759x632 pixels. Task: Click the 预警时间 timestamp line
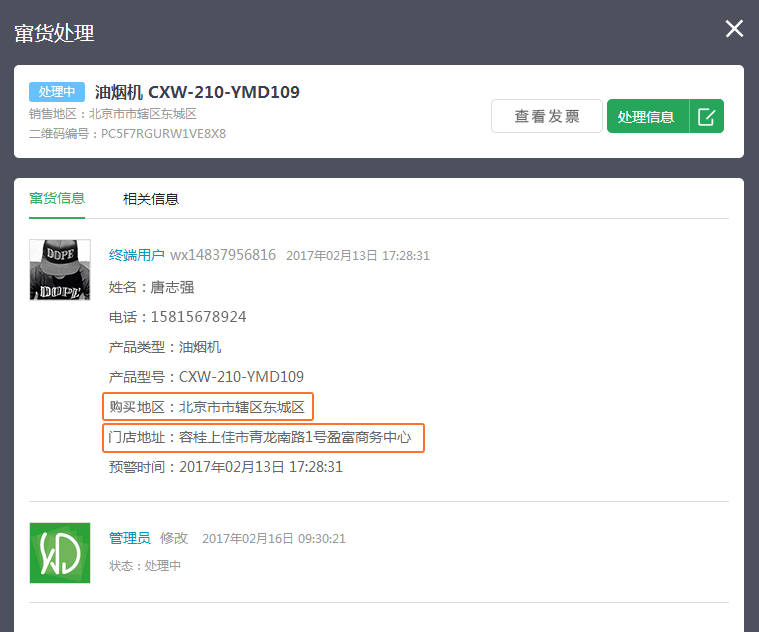pos(226,467)
